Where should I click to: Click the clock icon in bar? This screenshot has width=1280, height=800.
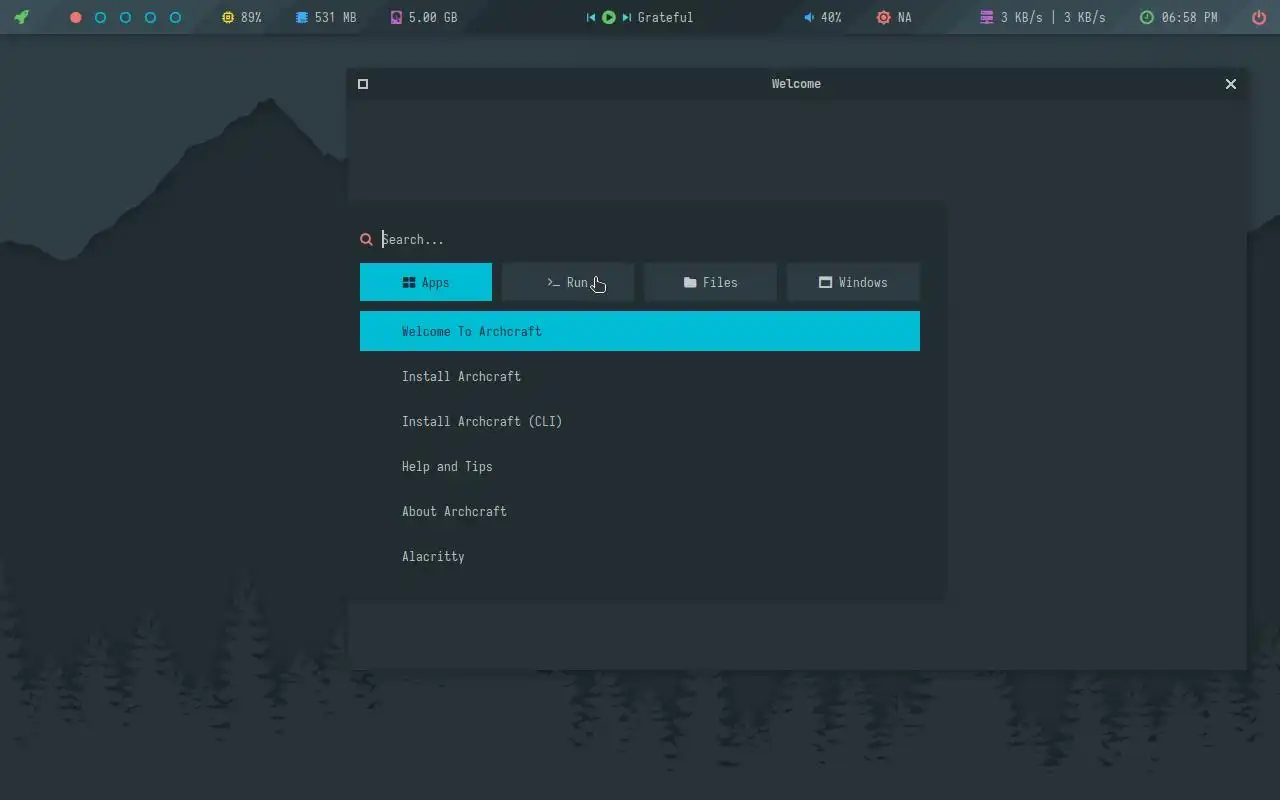point(1147,18)
